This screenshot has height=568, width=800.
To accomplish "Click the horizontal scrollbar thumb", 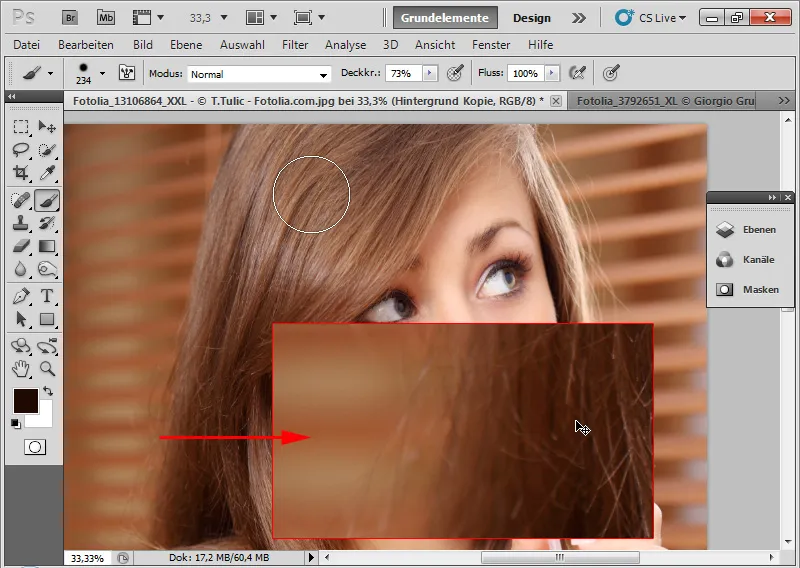I will [560, 557].
